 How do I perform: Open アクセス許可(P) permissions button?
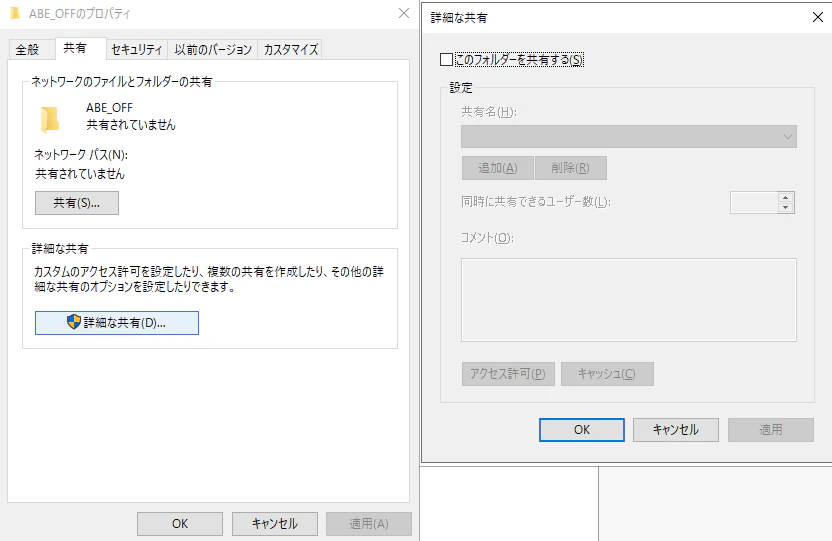tap(508, 374)
